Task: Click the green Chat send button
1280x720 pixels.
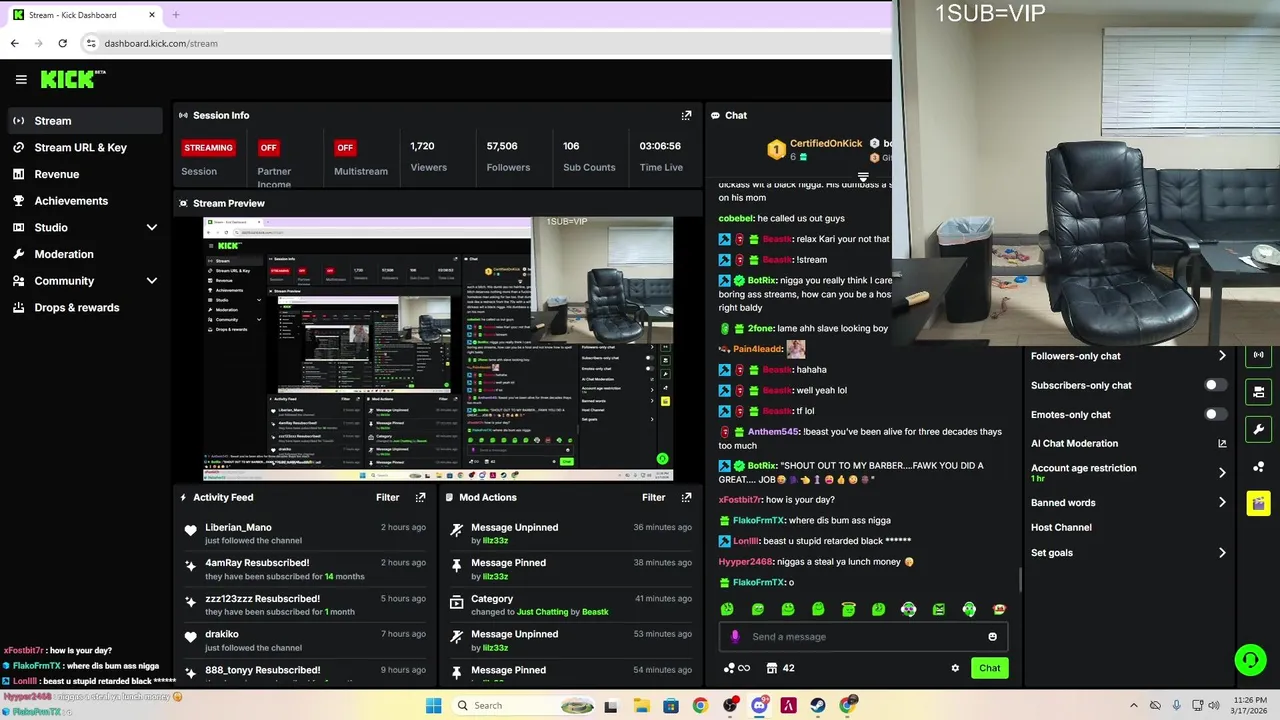Action: point(989,668)
